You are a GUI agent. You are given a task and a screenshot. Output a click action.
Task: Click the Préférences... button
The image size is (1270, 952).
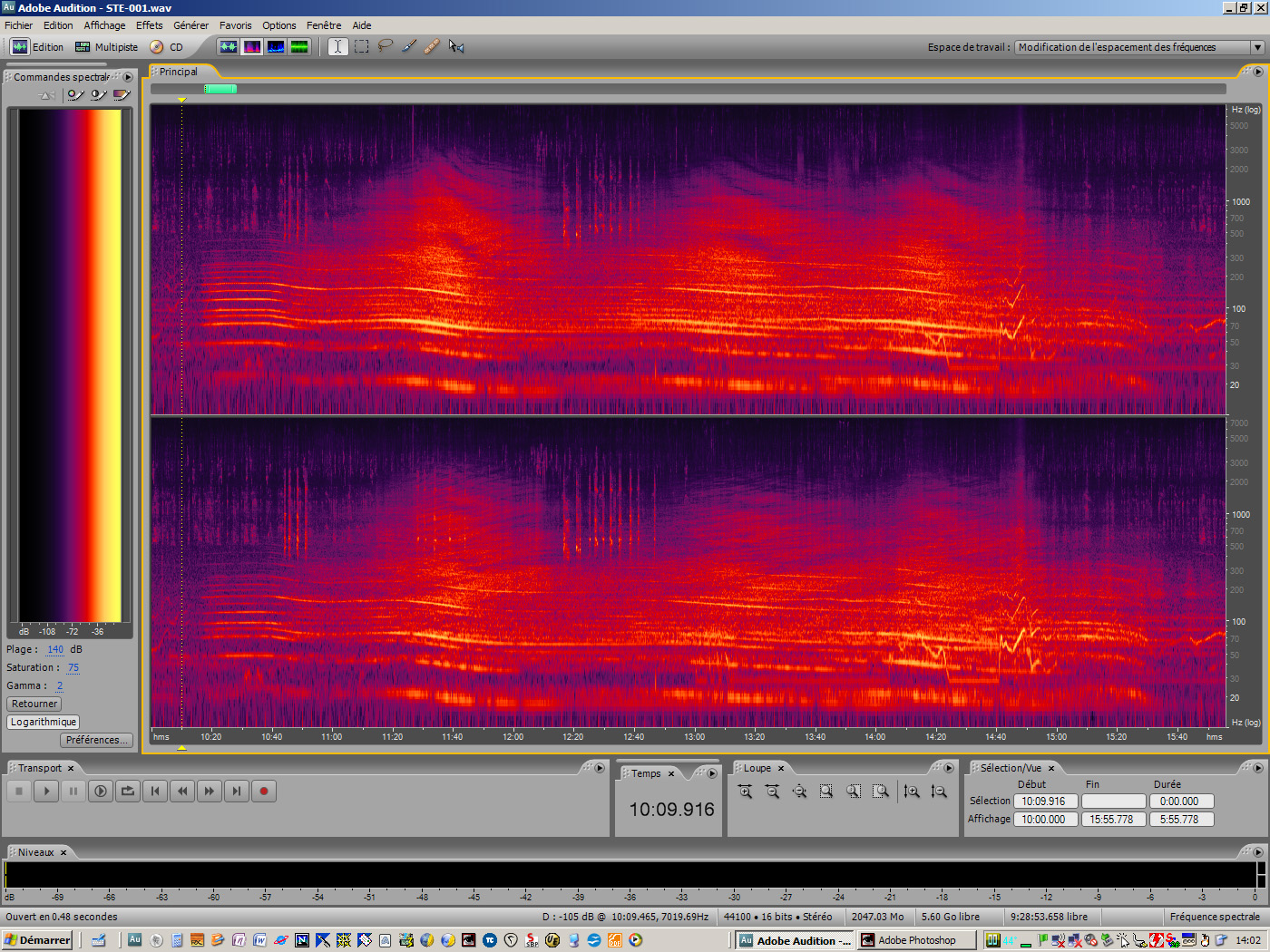tap(97, 740)
